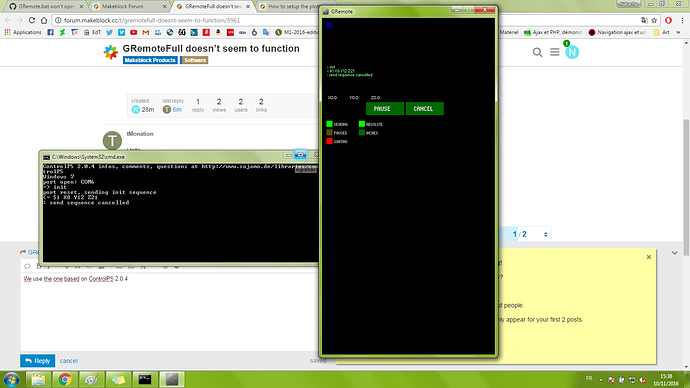Click the PAUSE button in GRemote
Image resolution: width=690 pixels, height=388 pixels.
(x=385, y=109)
